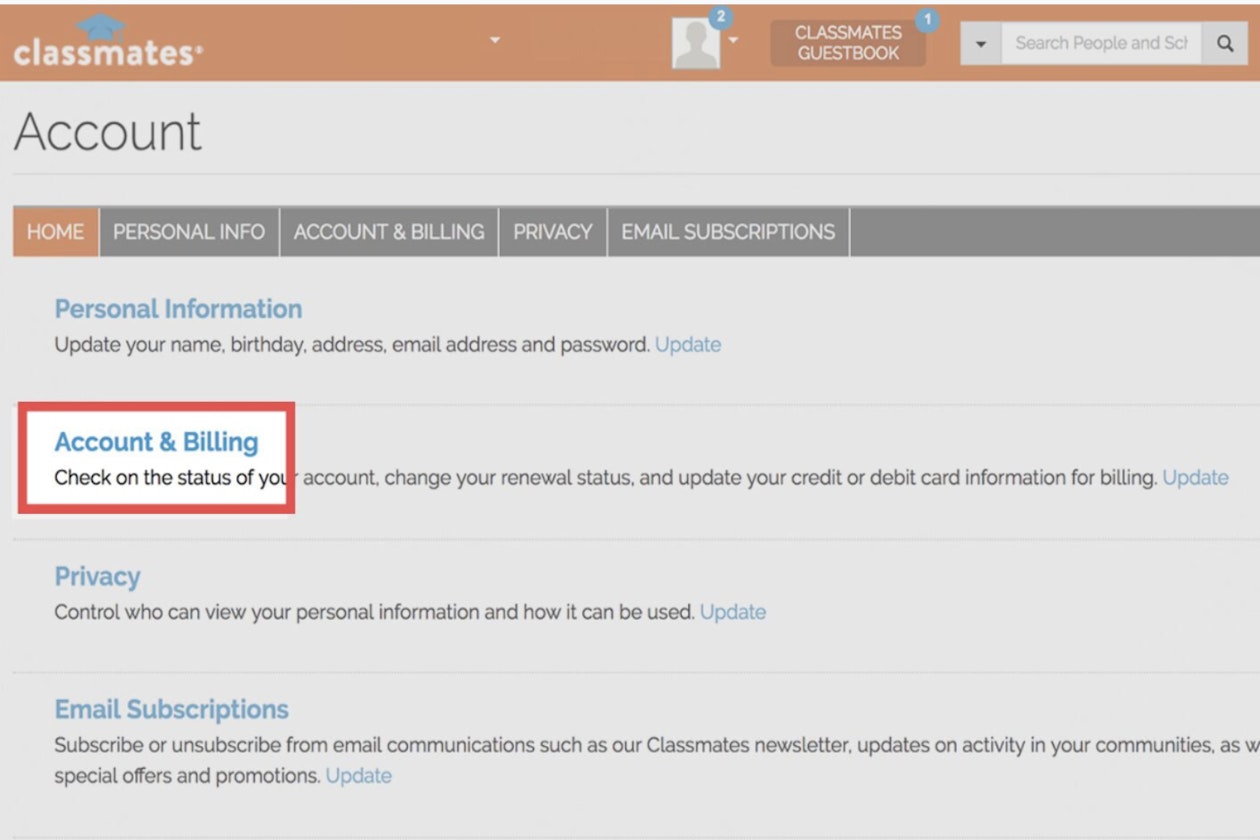Viewport: 1260px width, 840px height.
Task: Open the search category dropdown
Action: point(980,43)
